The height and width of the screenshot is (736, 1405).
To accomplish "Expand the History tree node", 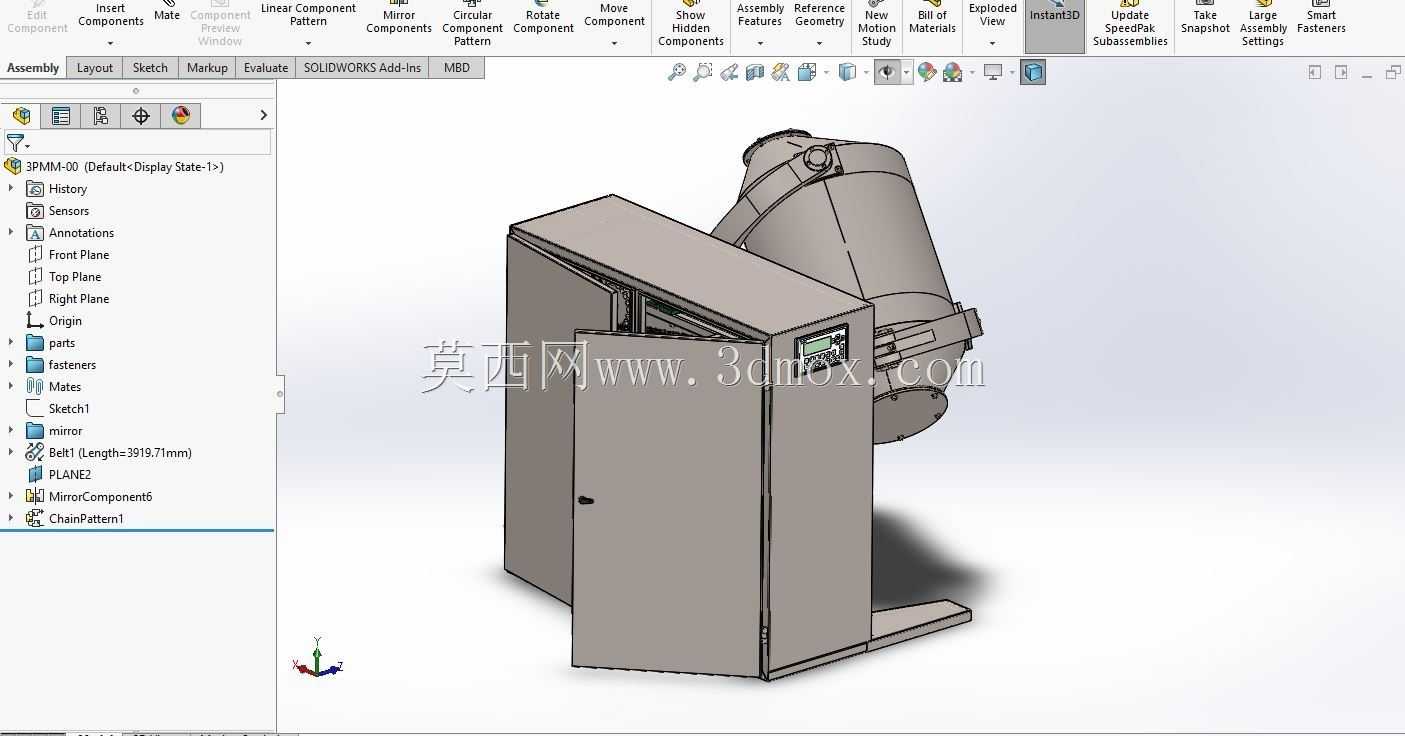I will 11,188.
